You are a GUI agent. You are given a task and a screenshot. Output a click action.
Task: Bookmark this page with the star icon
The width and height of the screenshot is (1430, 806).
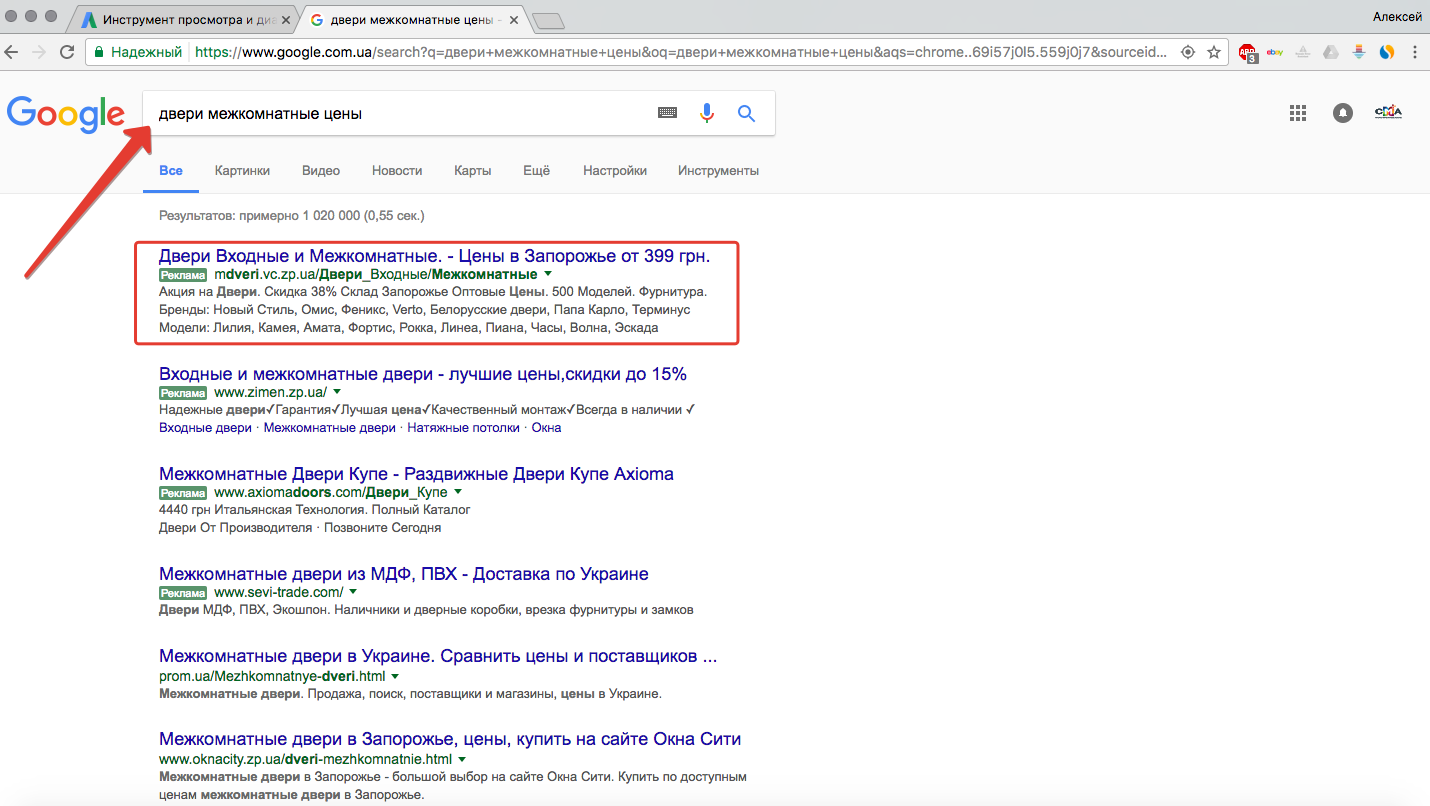(x=1213, y=52)
